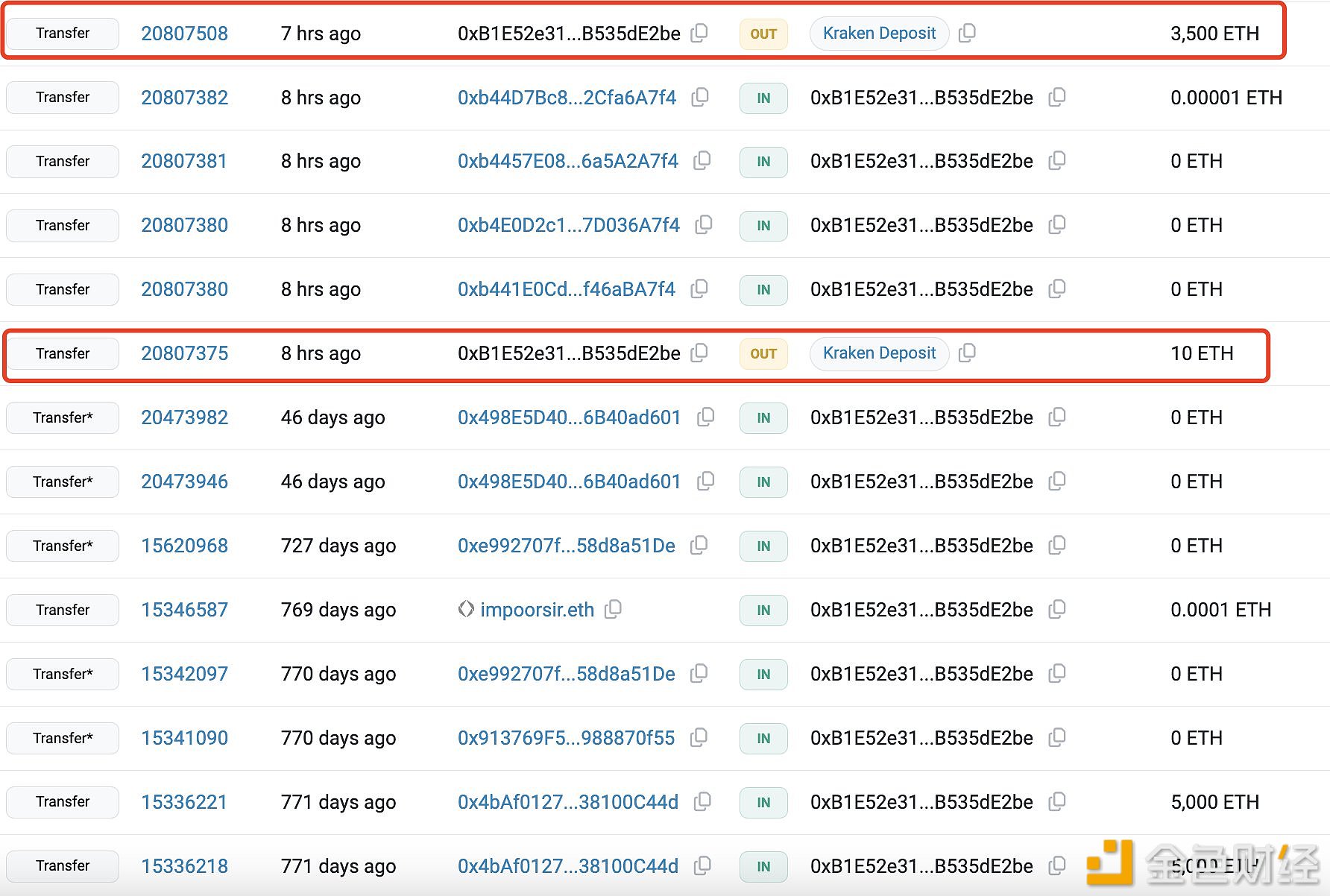The width and height of the screenshot is (1330, 896).
Task: Open address 0x913769F5...988870f55
Action: pyautogui.click(x=567, y=738)
